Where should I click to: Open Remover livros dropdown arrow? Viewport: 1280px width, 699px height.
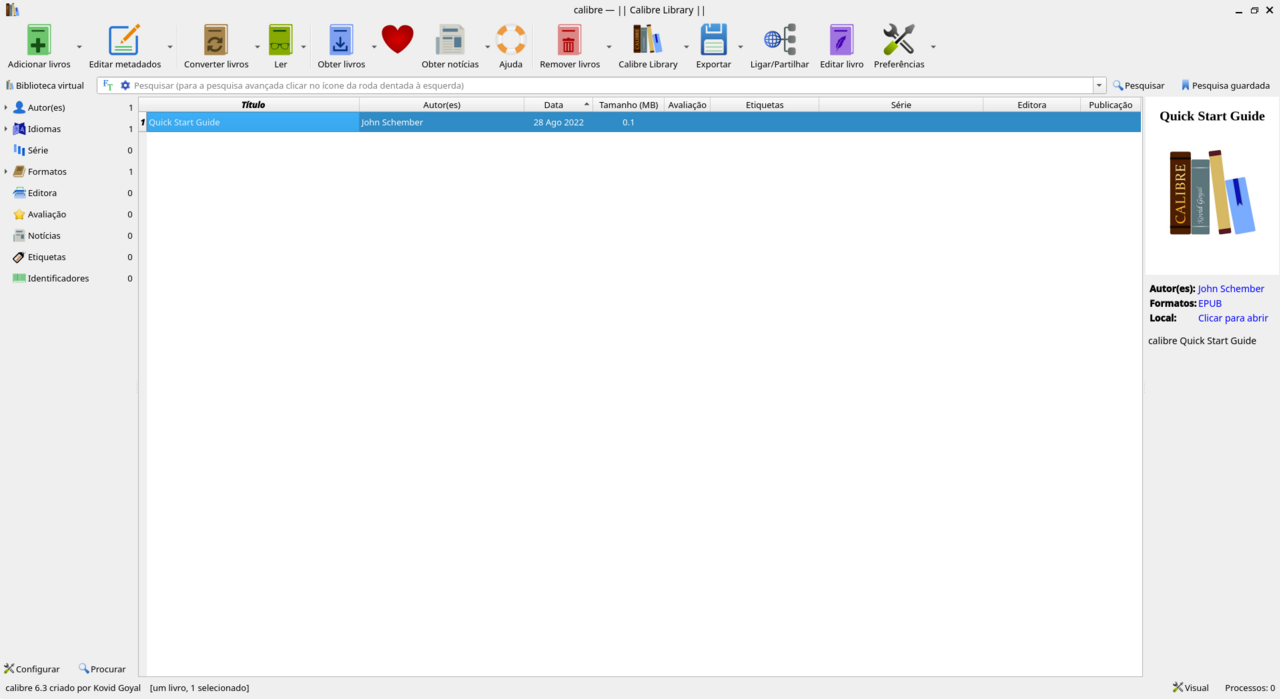coord(609,47)
